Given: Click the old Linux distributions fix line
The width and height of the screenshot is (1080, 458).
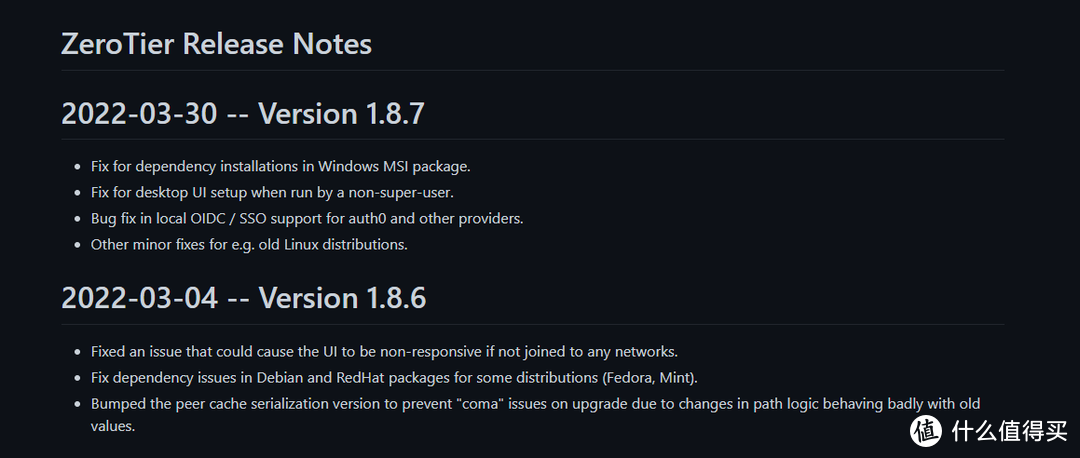Looking at the screenshot, I should click(x=249, y=244).
